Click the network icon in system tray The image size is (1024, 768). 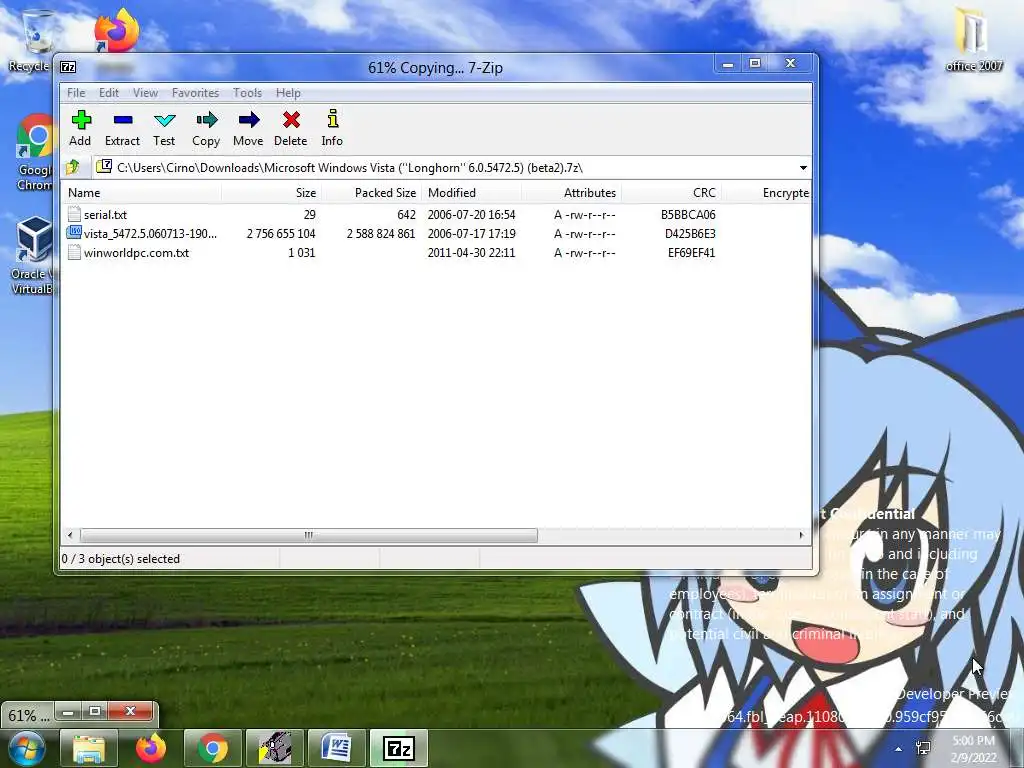coord(923,748)
